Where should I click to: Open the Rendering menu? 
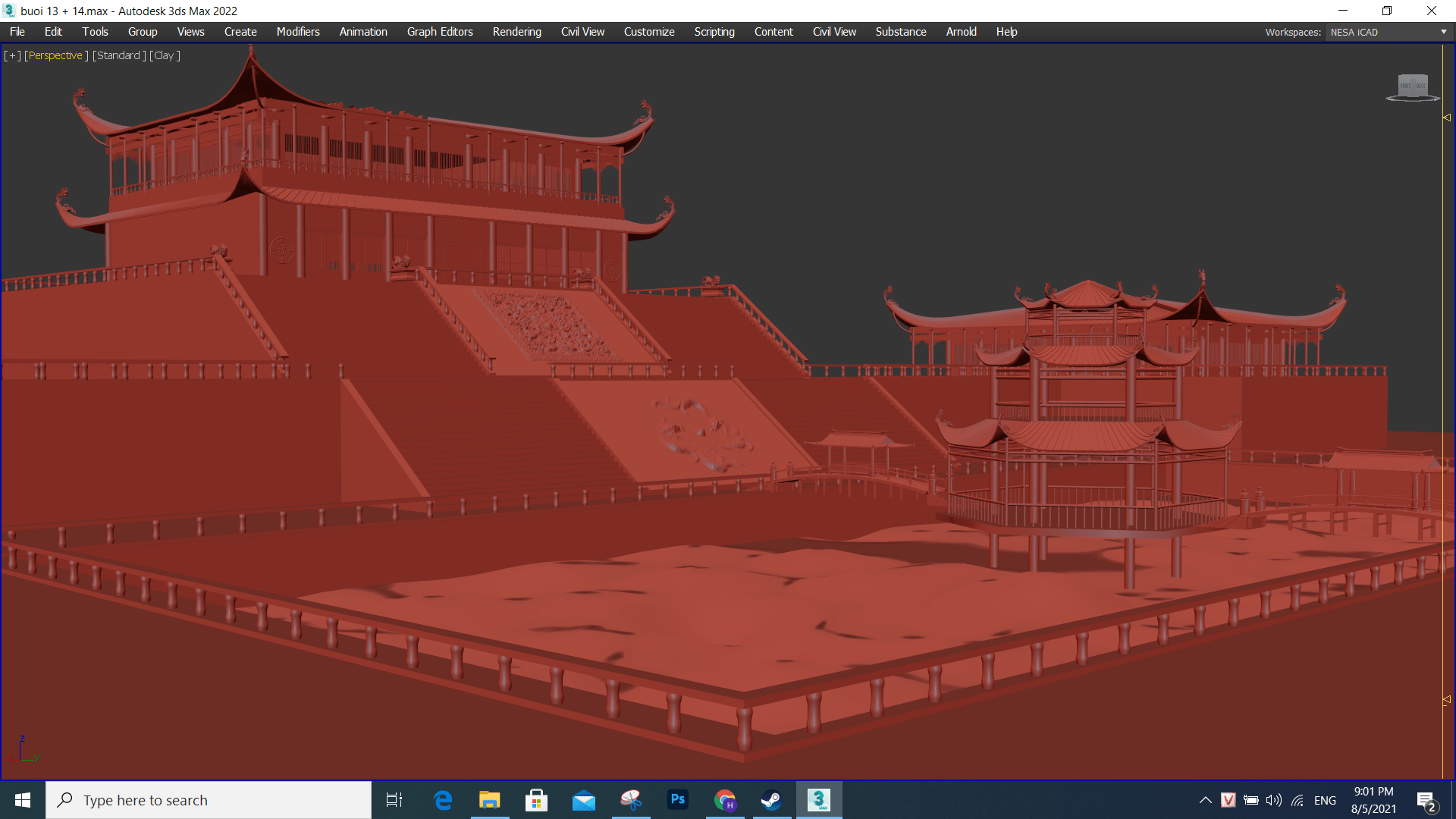click(x=516, y=32)
